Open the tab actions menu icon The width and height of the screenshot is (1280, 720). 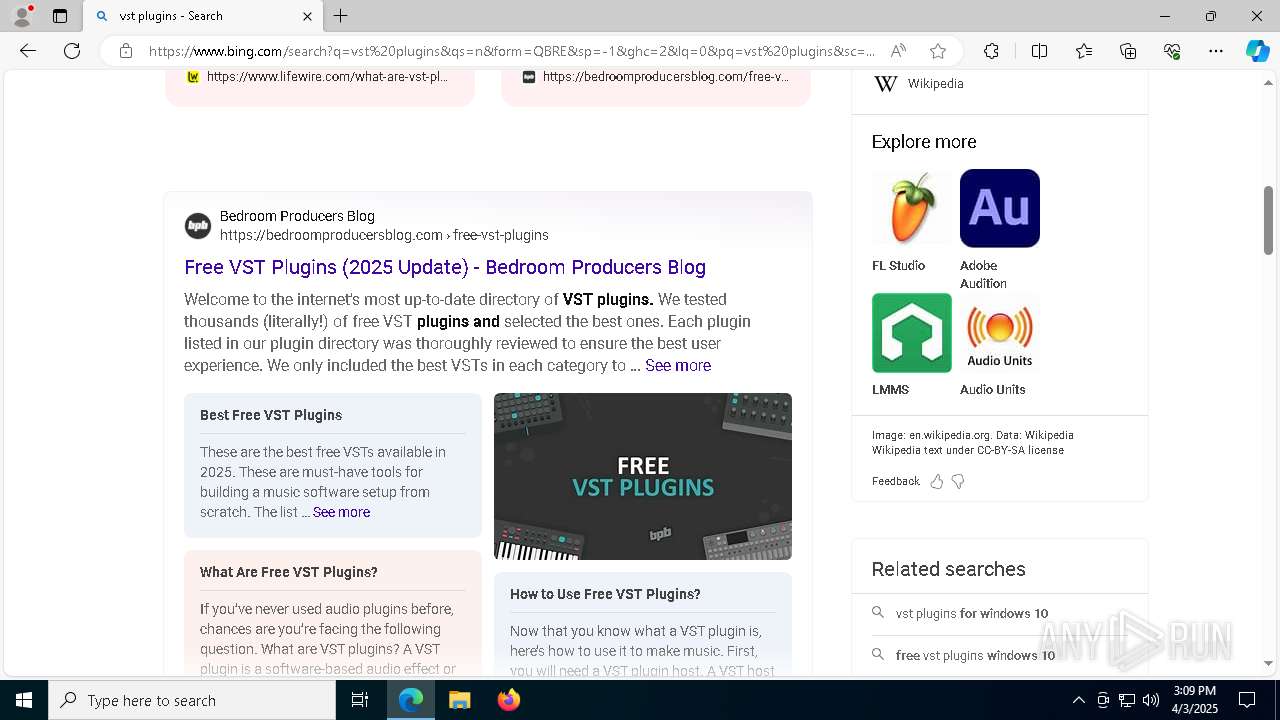coord(60,16)
